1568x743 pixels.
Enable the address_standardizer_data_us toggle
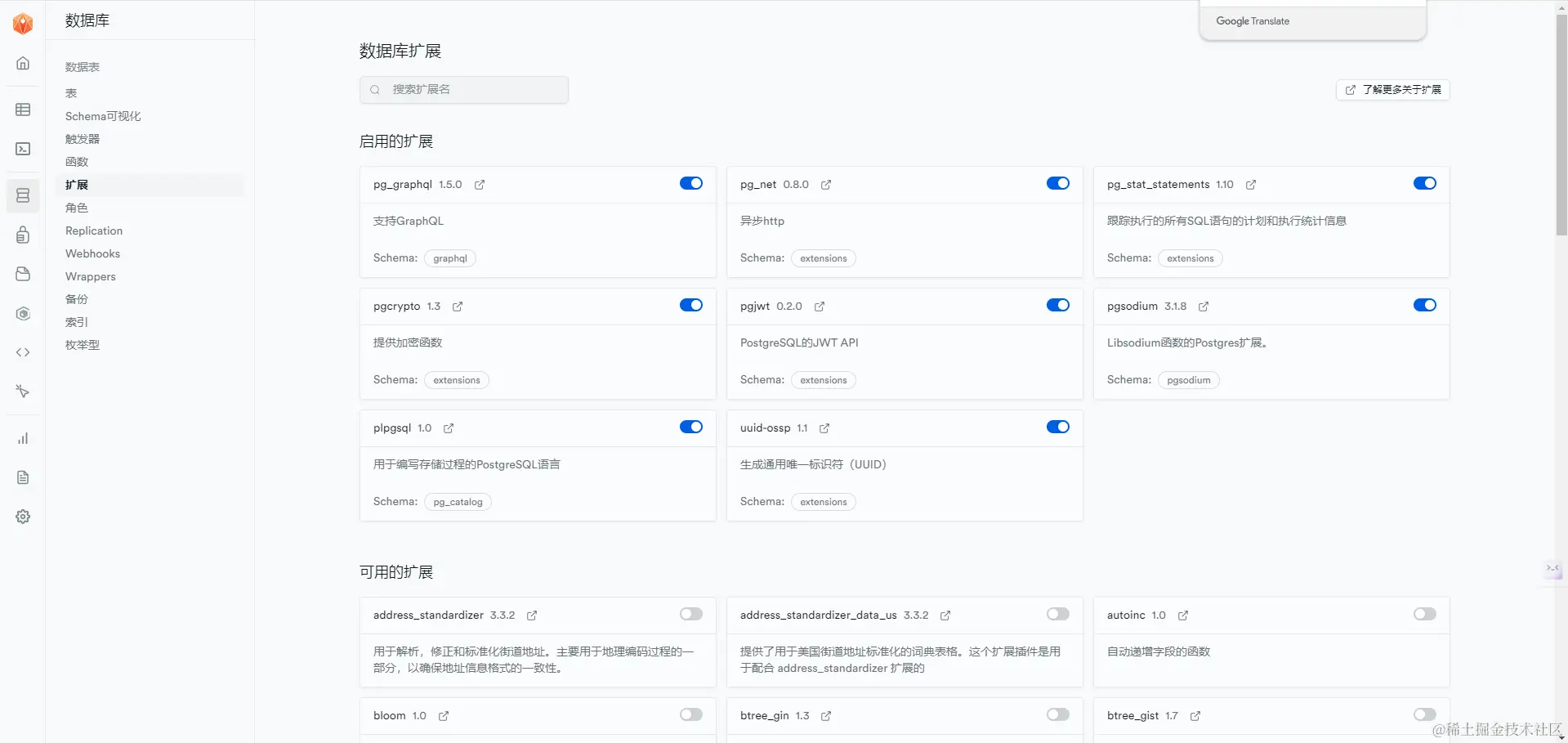tap(1058, 614)
